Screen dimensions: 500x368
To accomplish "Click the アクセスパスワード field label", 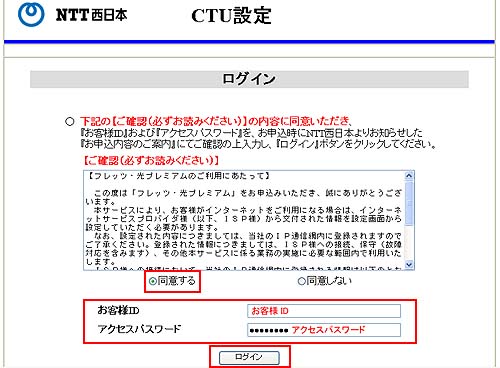I will pos(139,329).
